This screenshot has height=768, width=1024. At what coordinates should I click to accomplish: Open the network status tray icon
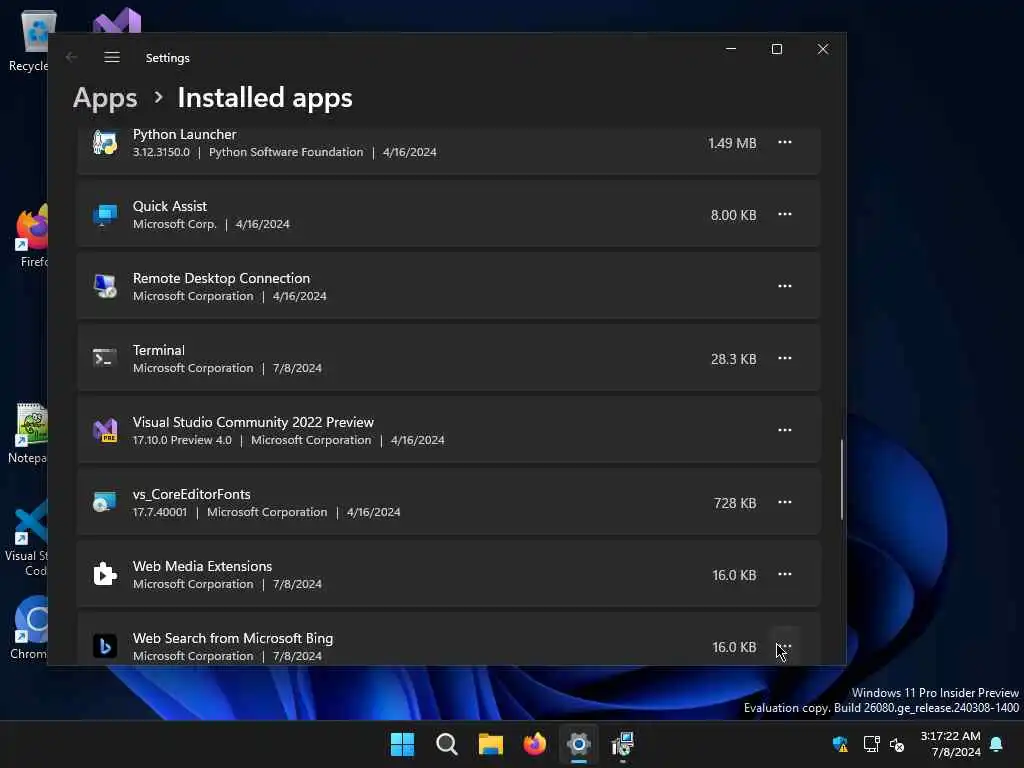pyautogui.click(x=871, y=744)
